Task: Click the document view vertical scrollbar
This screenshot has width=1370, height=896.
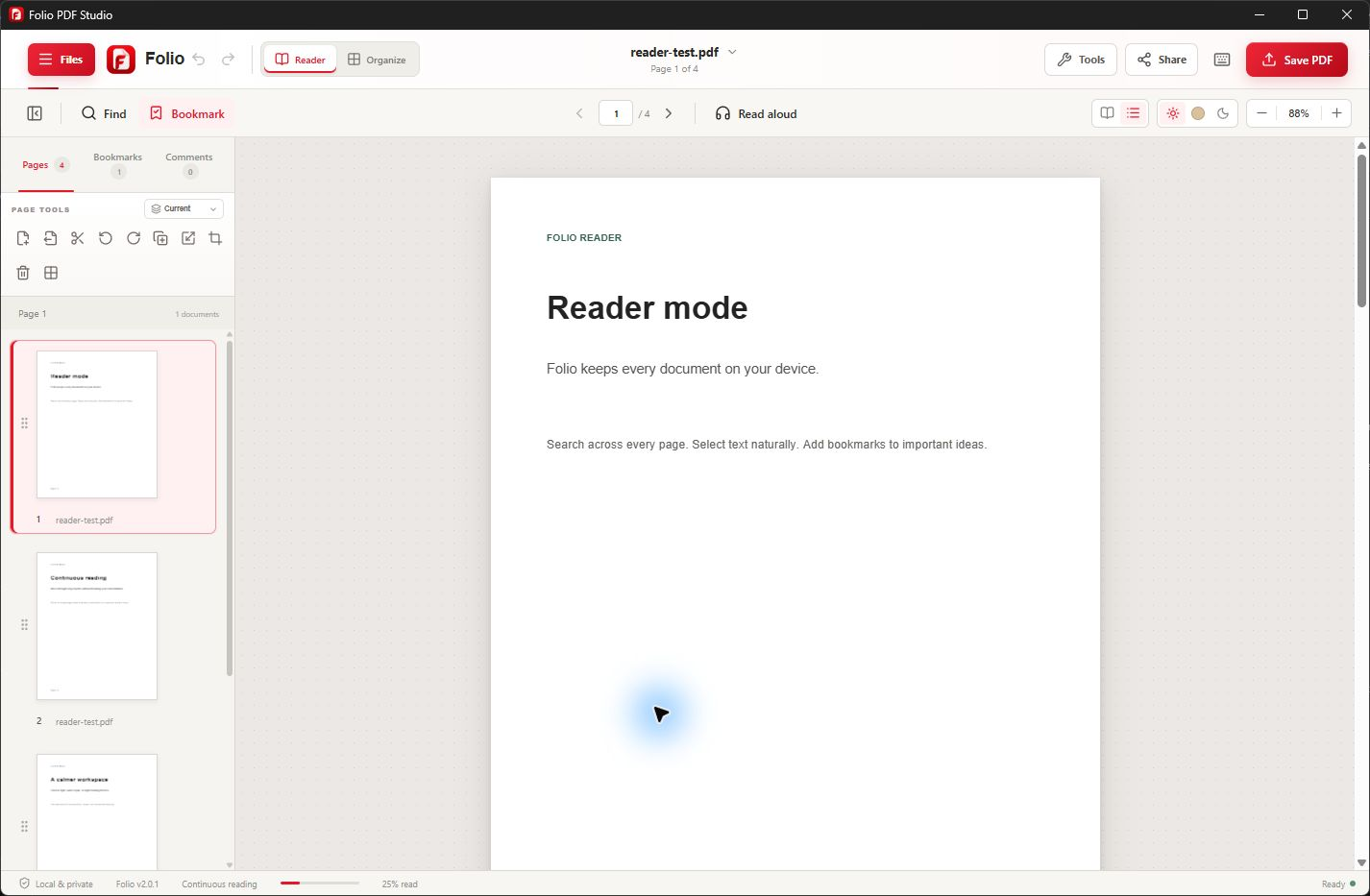Action: tap(1361, 230)
